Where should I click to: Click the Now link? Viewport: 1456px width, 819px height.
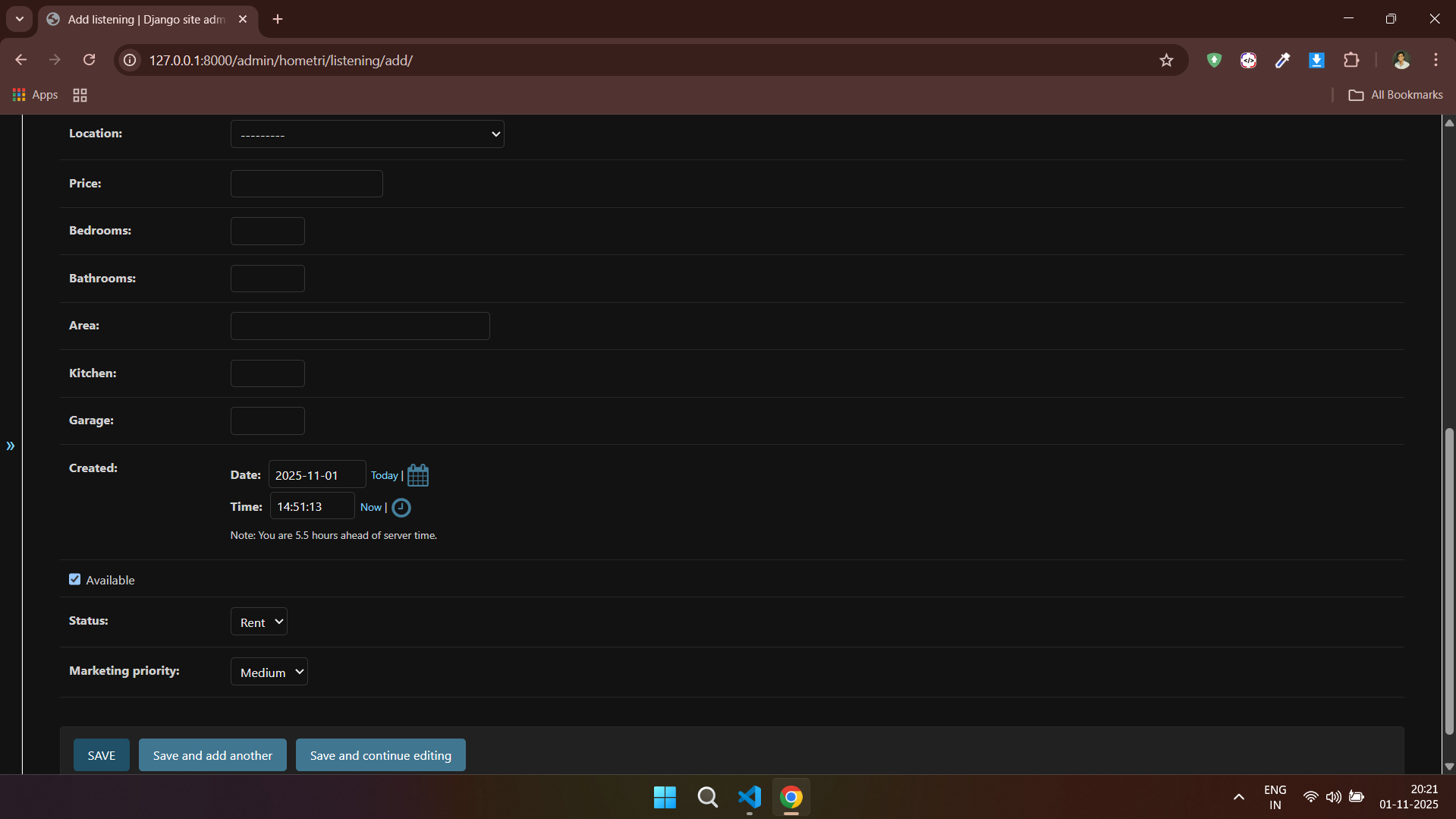[371, 507]
